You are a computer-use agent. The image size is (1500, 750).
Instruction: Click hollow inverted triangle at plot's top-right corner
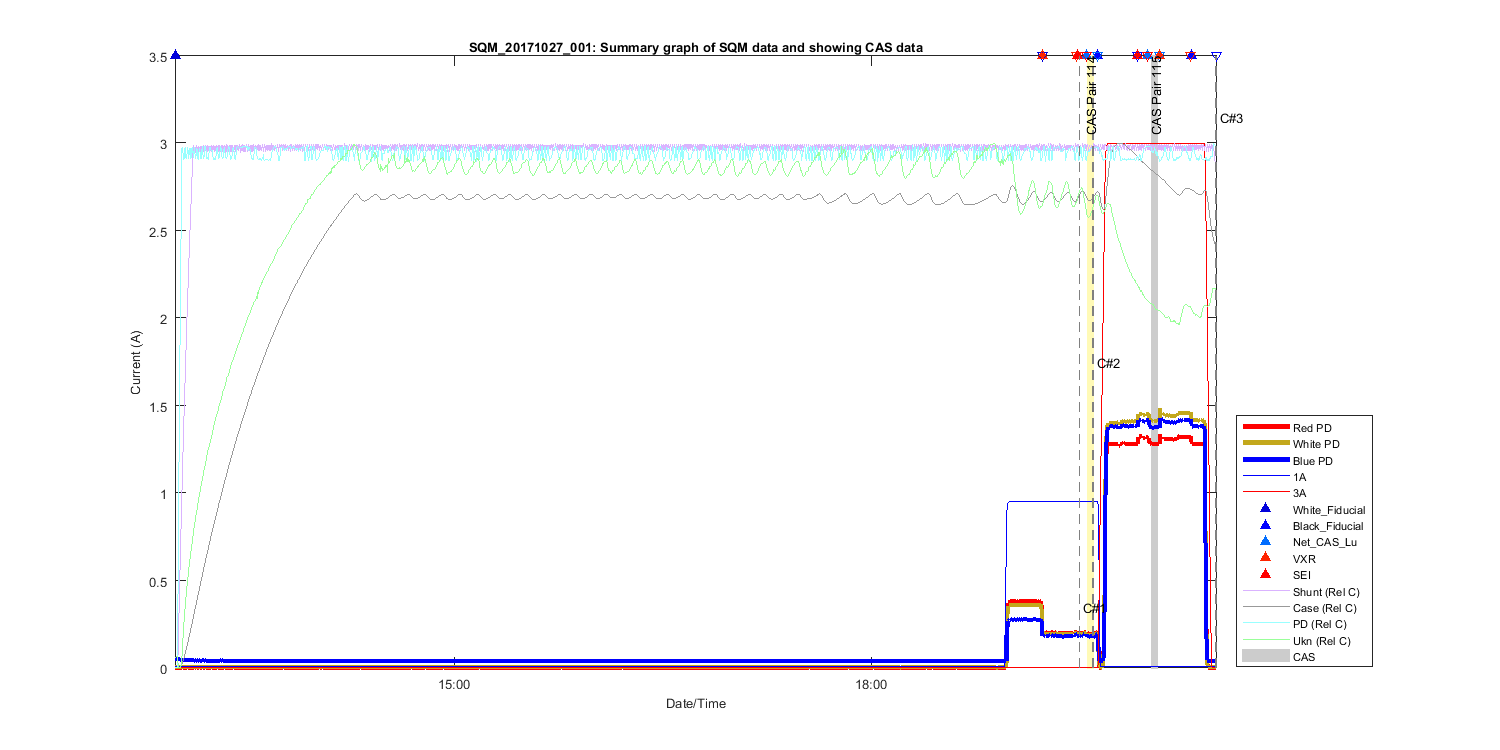1216,57
